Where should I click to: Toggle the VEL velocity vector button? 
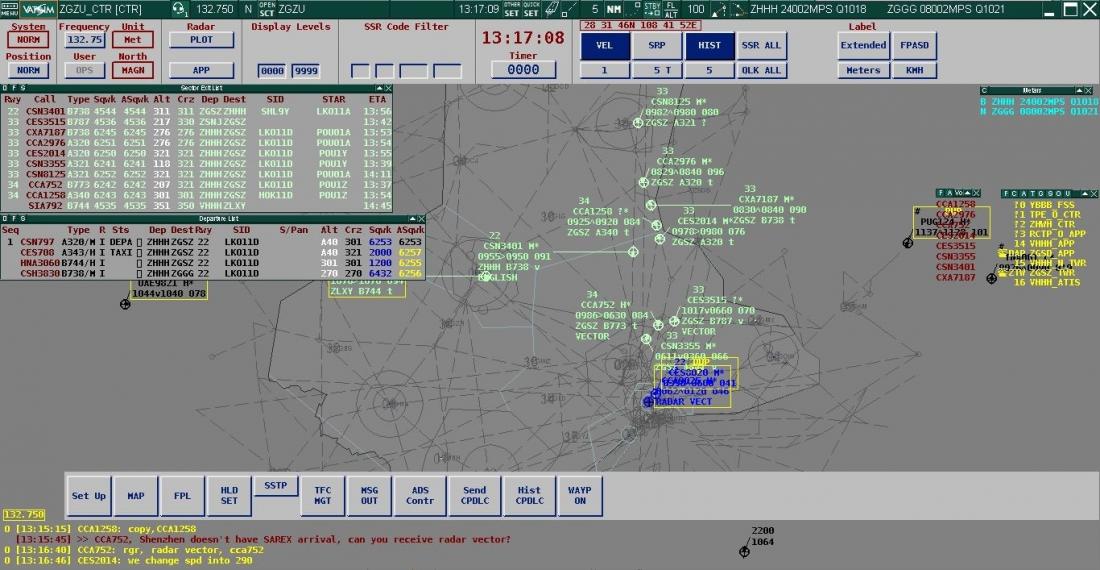pyautogui.click(x=604, y=46)
